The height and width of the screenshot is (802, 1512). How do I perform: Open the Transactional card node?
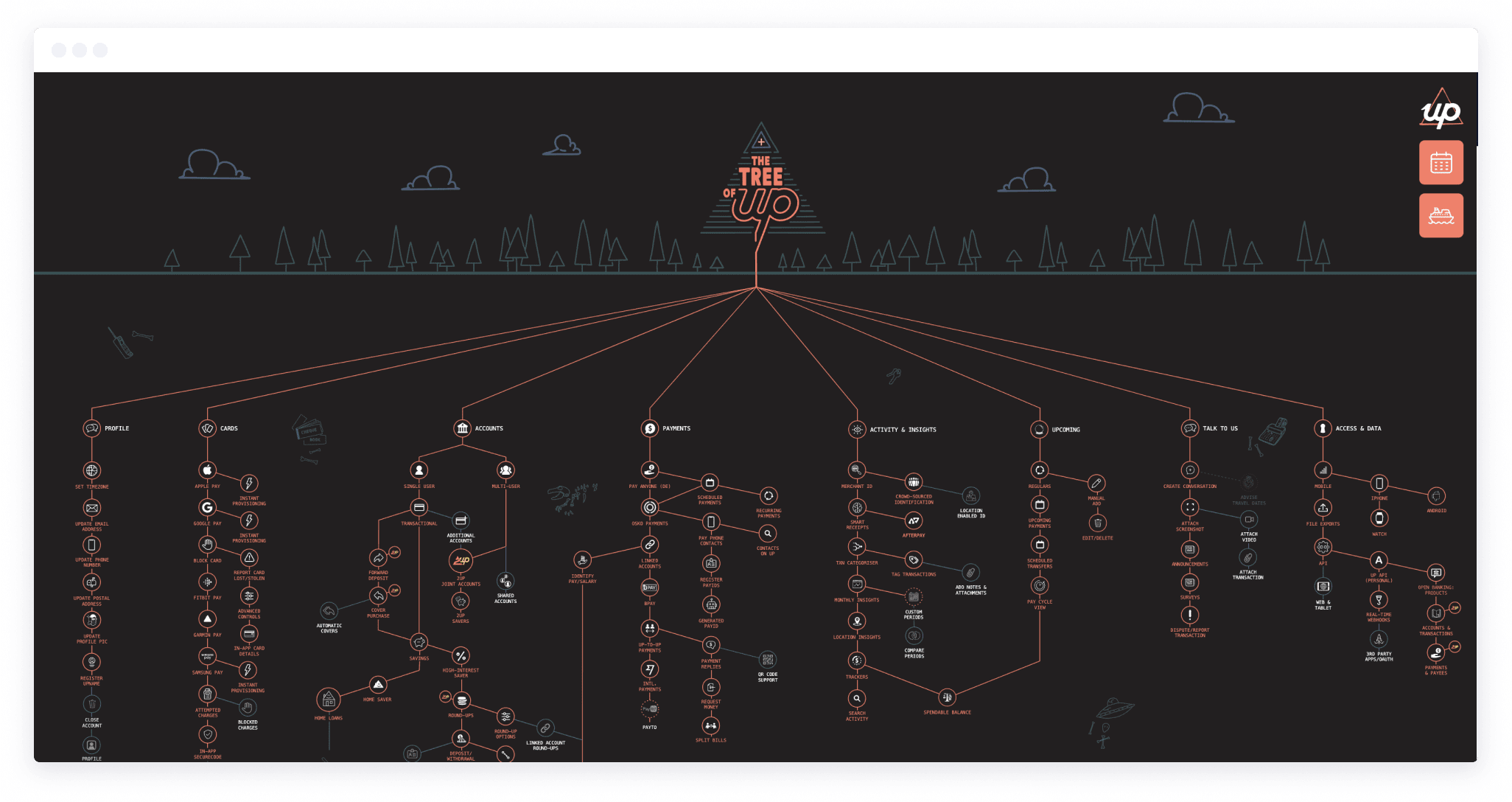pyautogui.click(x=419, y=508)
